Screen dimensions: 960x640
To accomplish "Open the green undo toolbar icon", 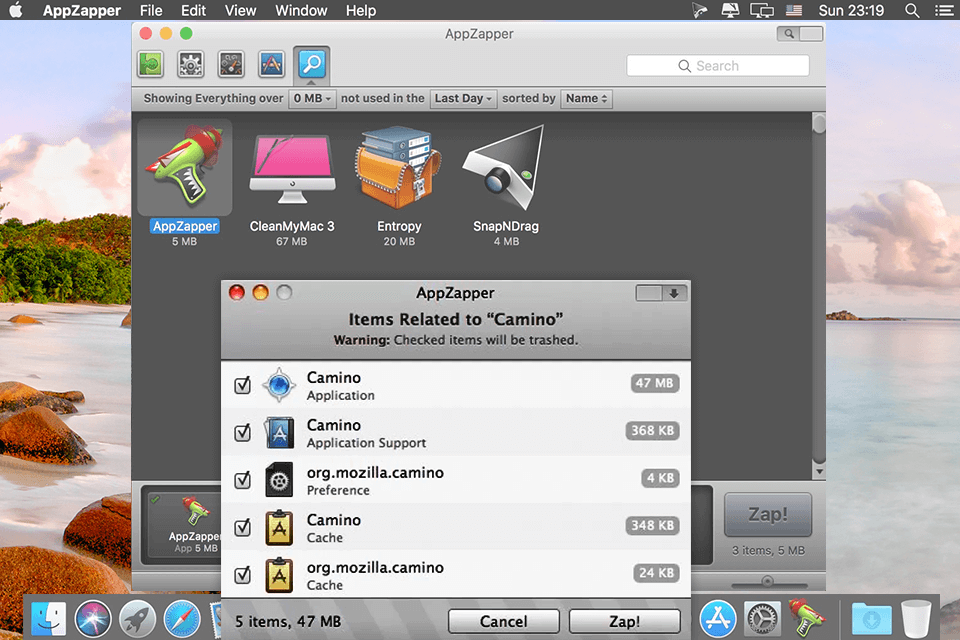I will (x=151, y=64).
